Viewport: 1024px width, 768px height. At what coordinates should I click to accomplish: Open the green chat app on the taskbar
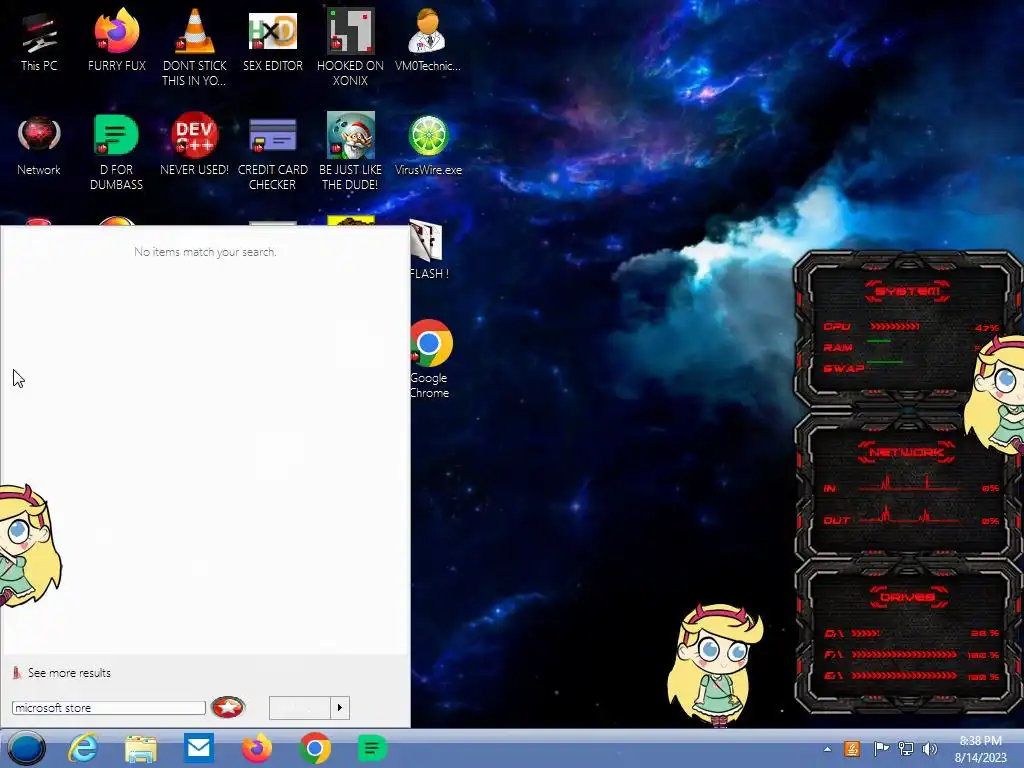pos(372,748)
